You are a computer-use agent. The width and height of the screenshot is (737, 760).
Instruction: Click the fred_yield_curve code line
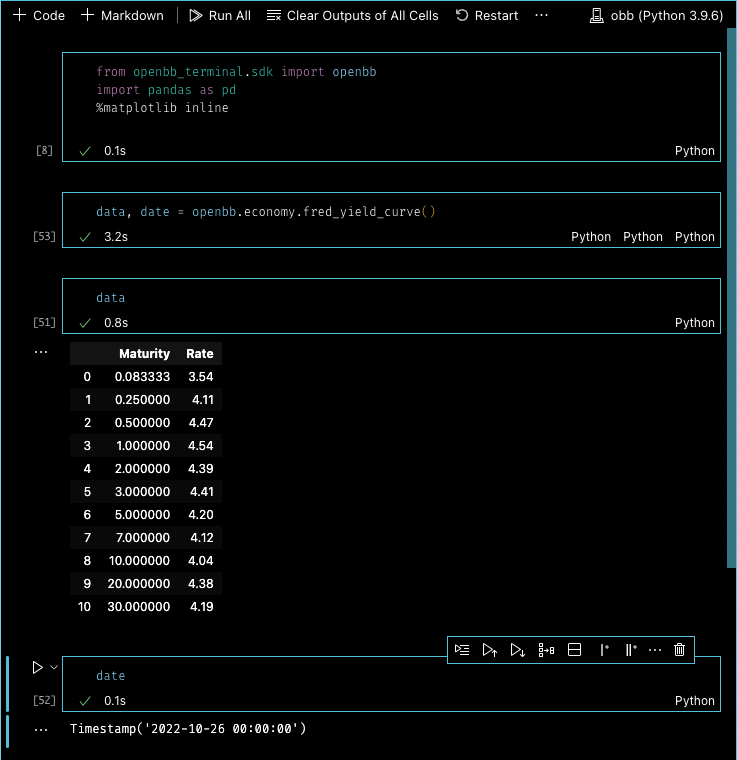(x=266, y=212)
